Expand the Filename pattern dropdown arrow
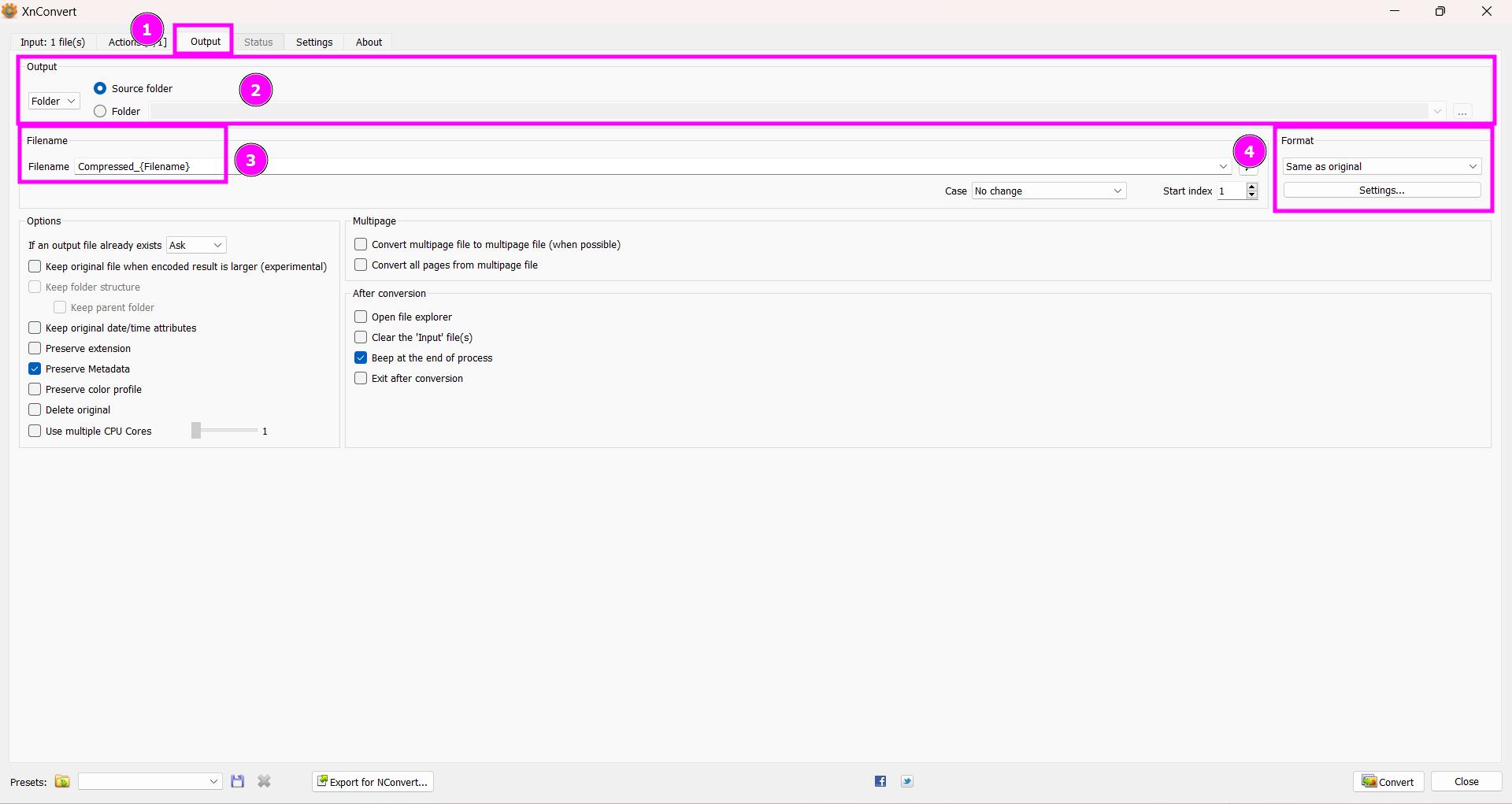The image size is (1512, 804). pyautogui.click(x=1223, y=166)
